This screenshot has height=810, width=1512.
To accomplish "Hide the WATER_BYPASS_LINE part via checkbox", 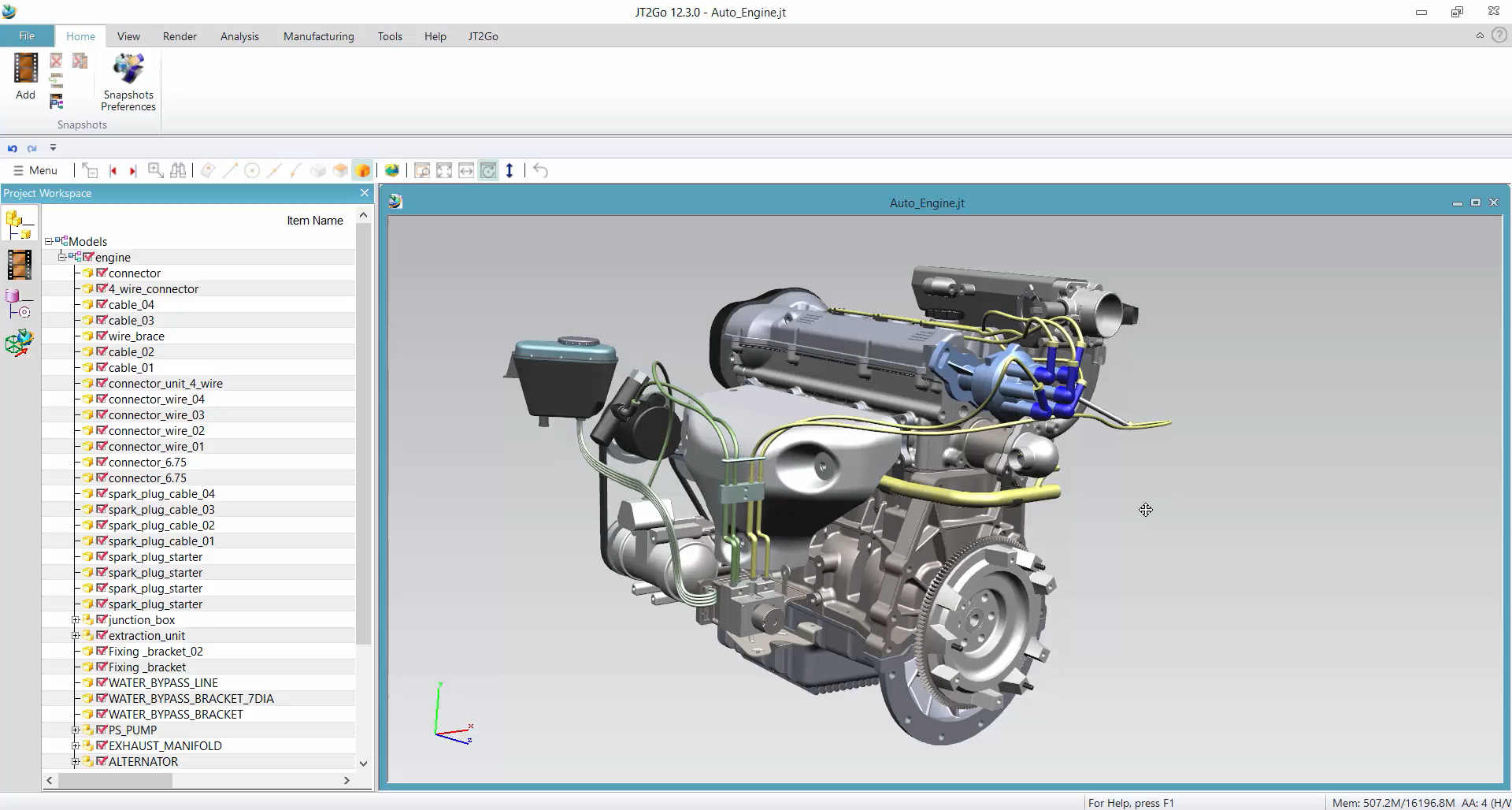I will click(x=102, y=683).
